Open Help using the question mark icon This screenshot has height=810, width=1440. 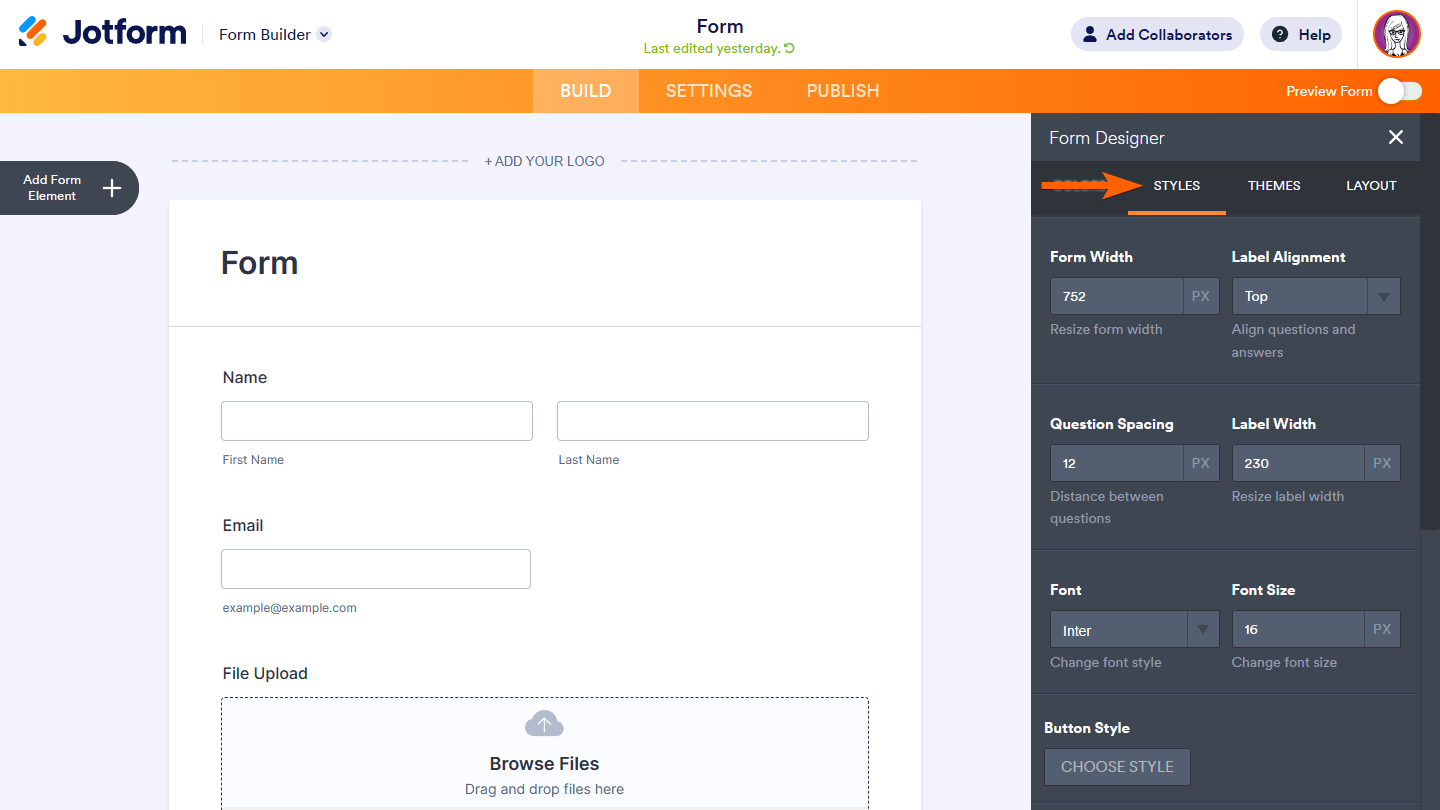(1278, 34)
